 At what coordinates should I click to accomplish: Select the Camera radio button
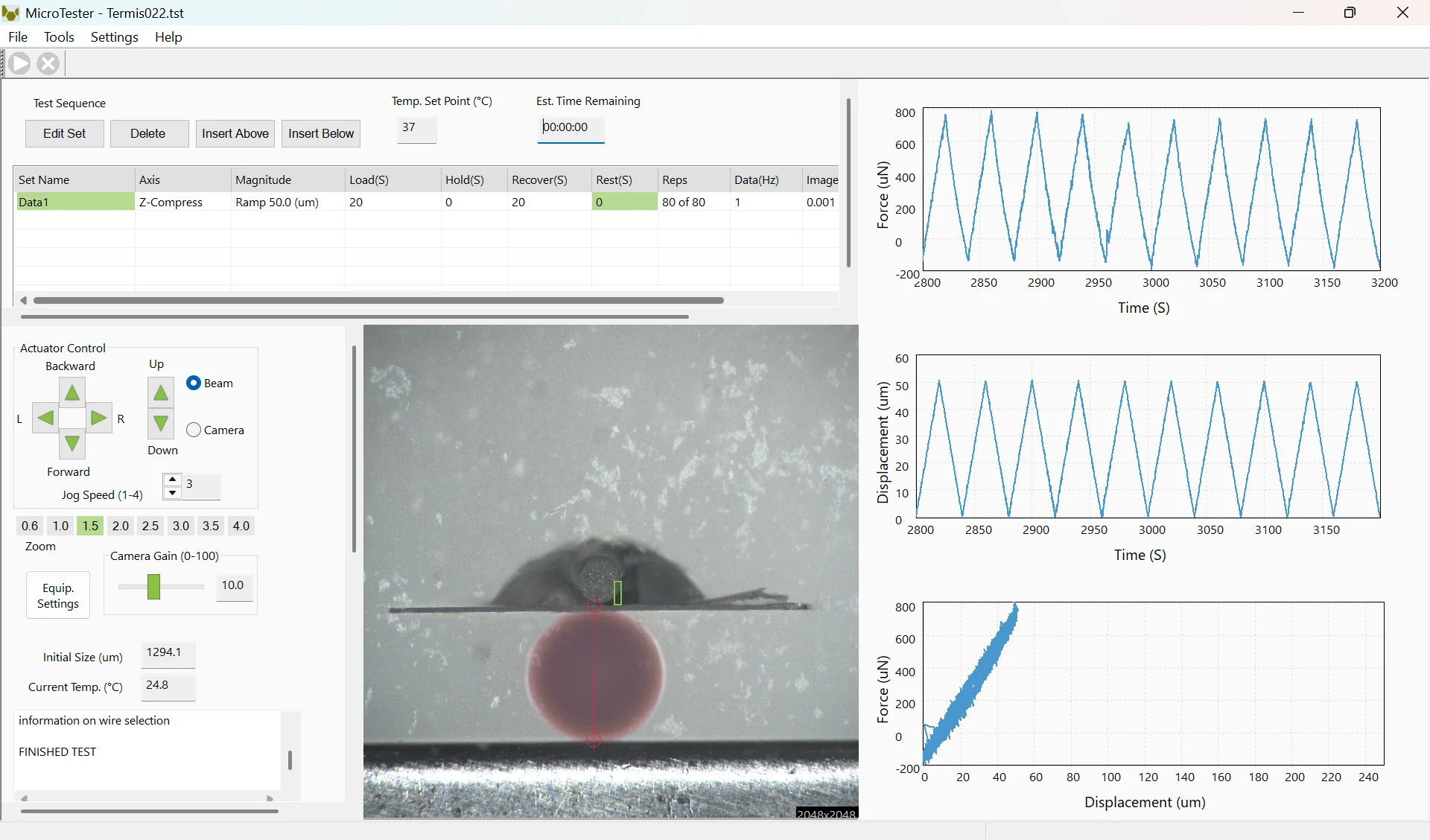click(194, 430)
